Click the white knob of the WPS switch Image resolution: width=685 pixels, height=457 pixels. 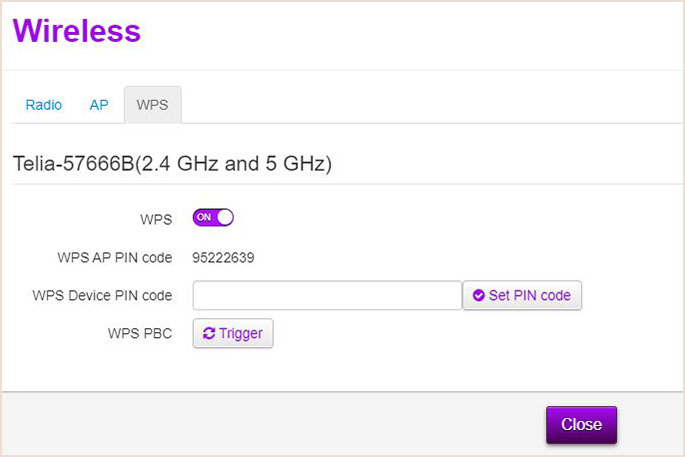225,218
